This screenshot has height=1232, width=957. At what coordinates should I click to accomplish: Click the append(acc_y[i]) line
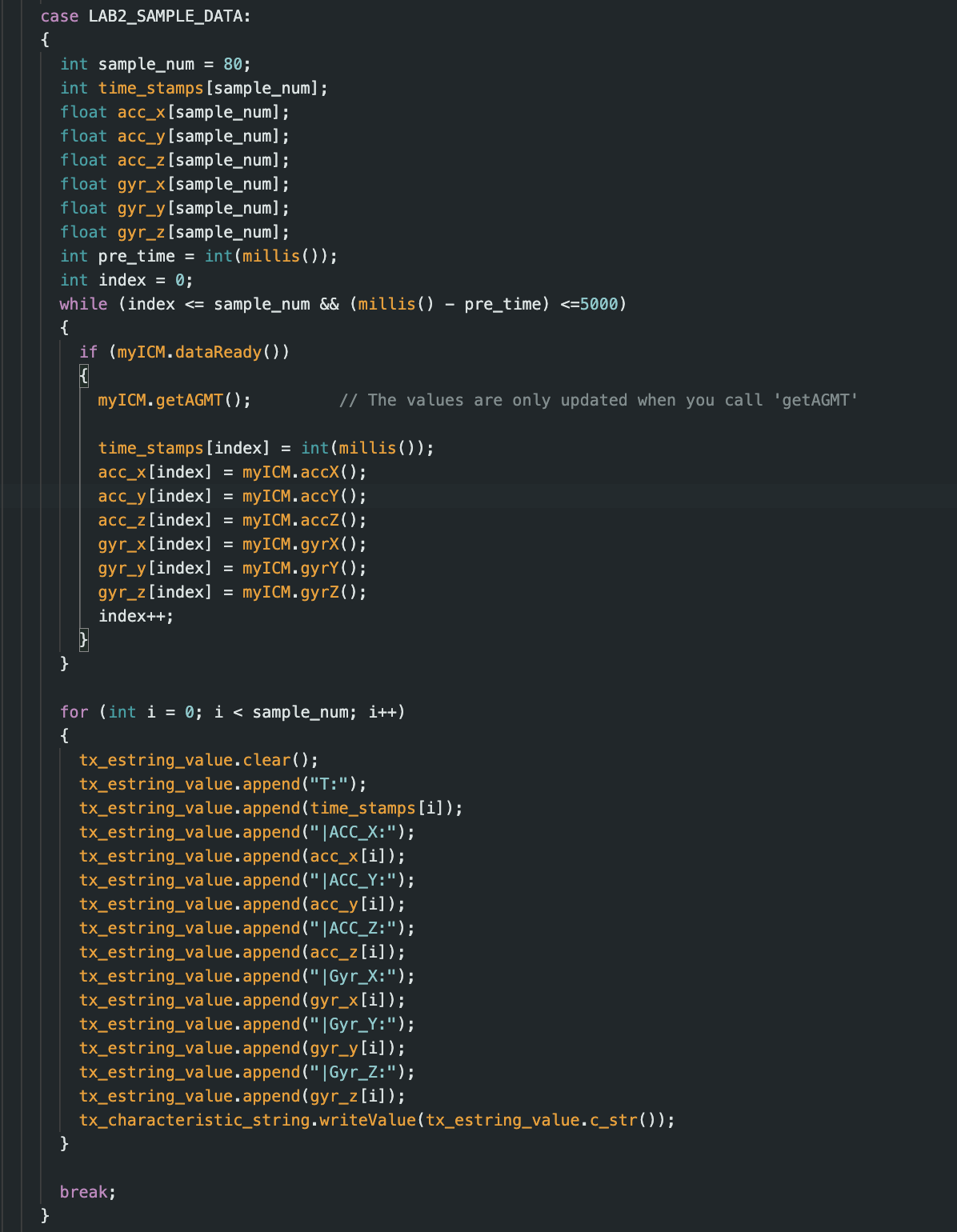242,904
